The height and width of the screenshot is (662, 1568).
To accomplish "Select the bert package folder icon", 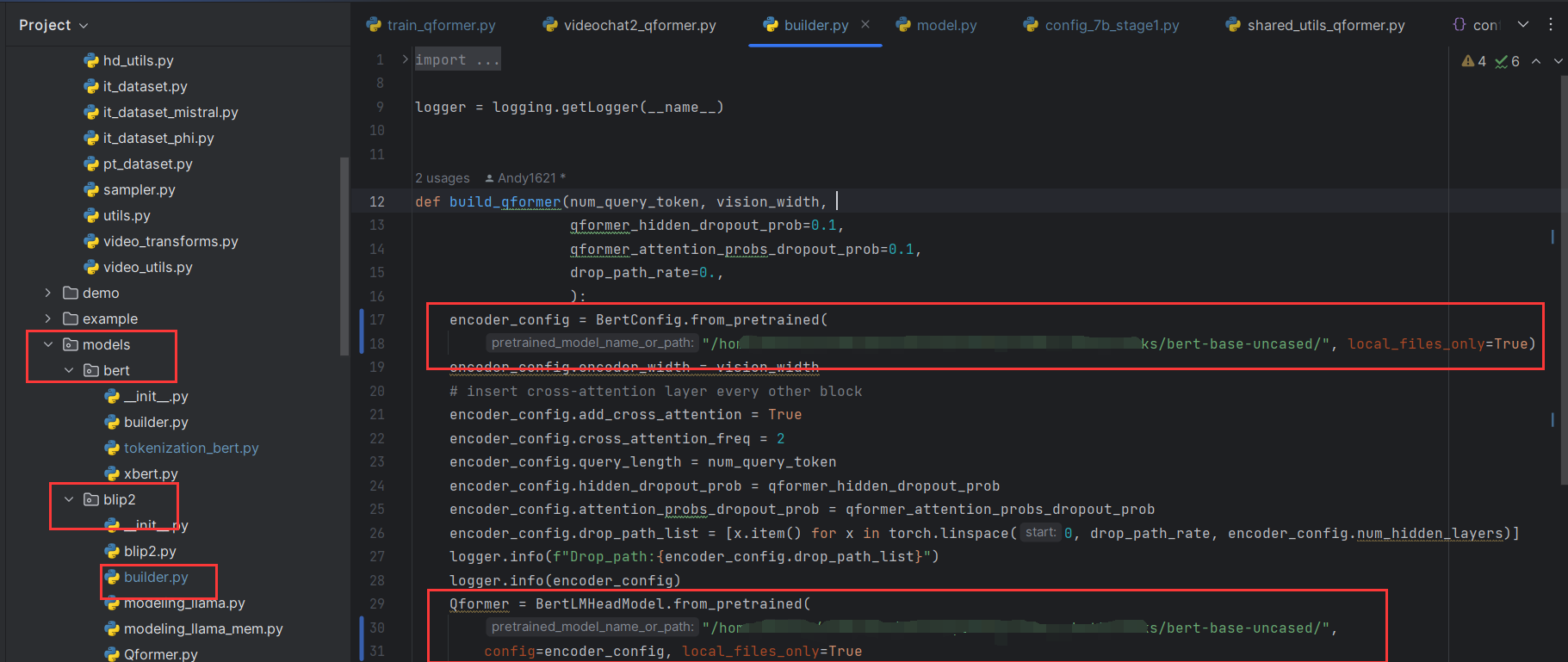I will coord(91,370).
